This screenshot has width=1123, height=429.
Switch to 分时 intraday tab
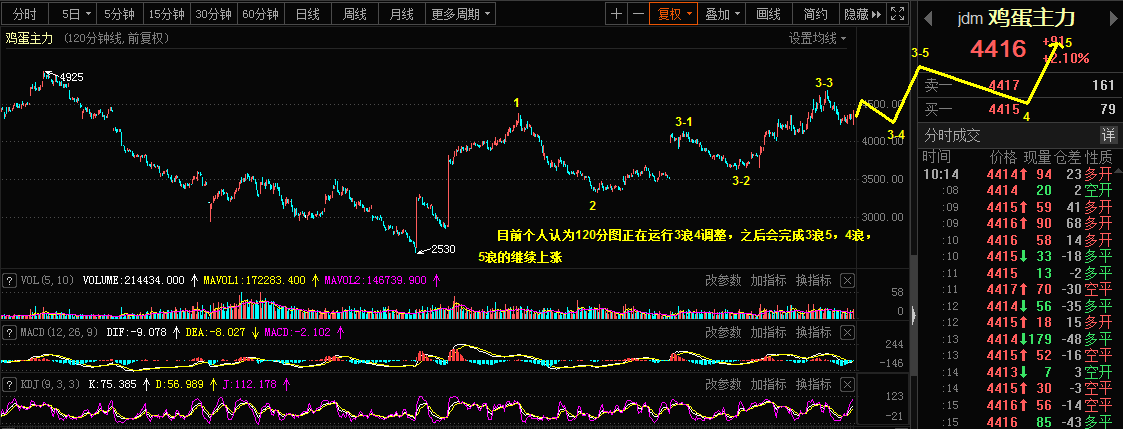pyautogui.click(x=25, y=14)
